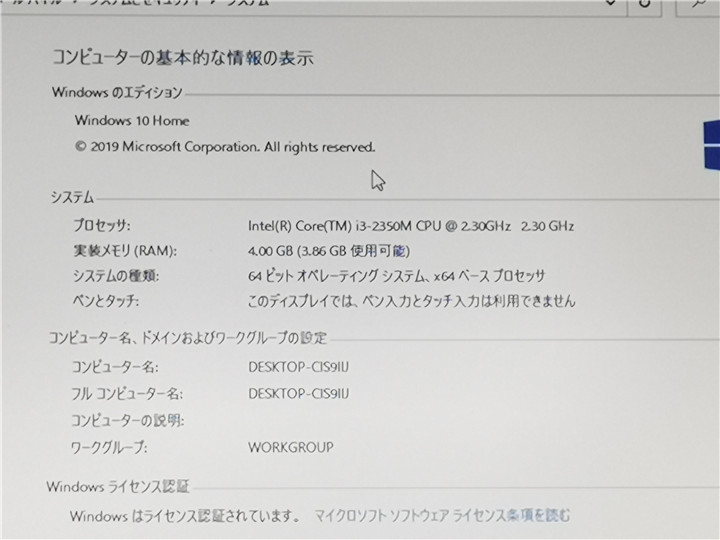Select the フル コンピューター名 value DESKTOP-CIS9IU
Screen dimensions: 720x540
pyautogui.click(x=298, y=394)
